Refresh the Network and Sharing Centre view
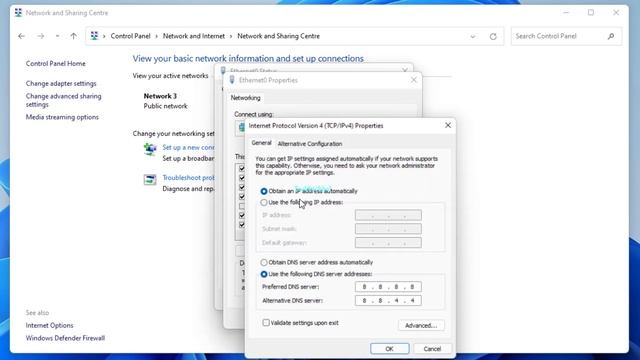This screenshot has height=360, width=640. click(493, 36)
